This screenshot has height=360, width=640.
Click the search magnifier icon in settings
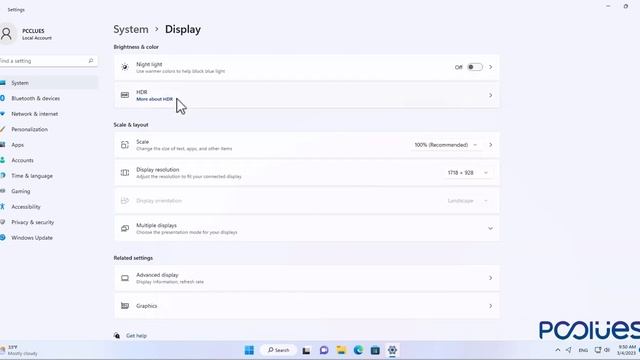click(91, 61)
